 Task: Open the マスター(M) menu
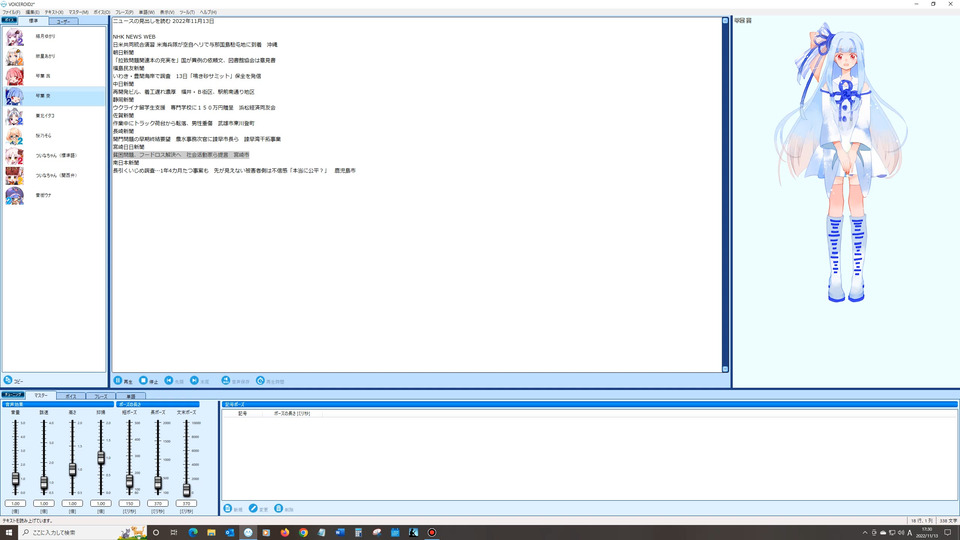click(x=78, y=12)
